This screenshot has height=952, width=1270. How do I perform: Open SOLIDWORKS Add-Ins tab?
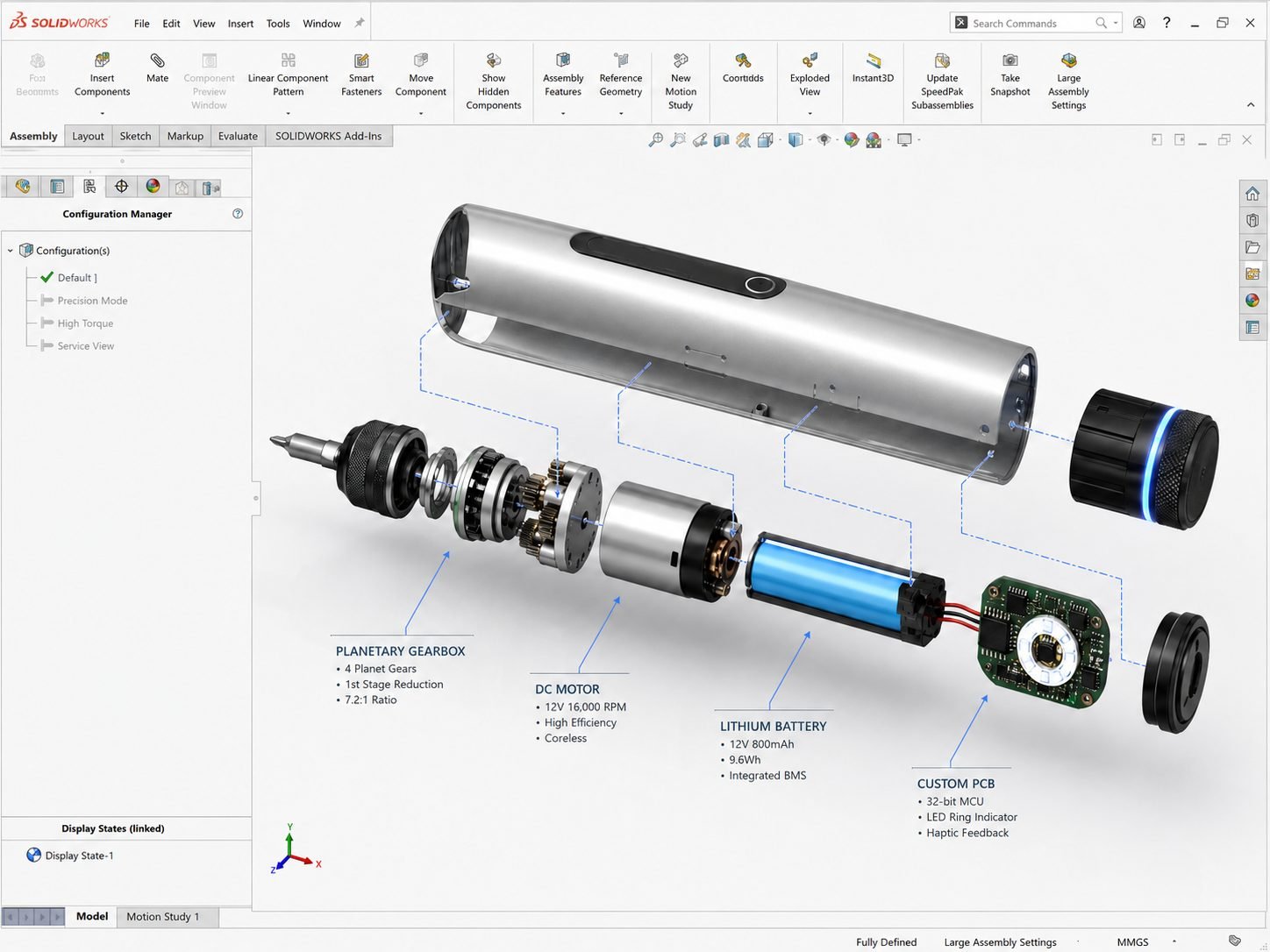(328, 136)
